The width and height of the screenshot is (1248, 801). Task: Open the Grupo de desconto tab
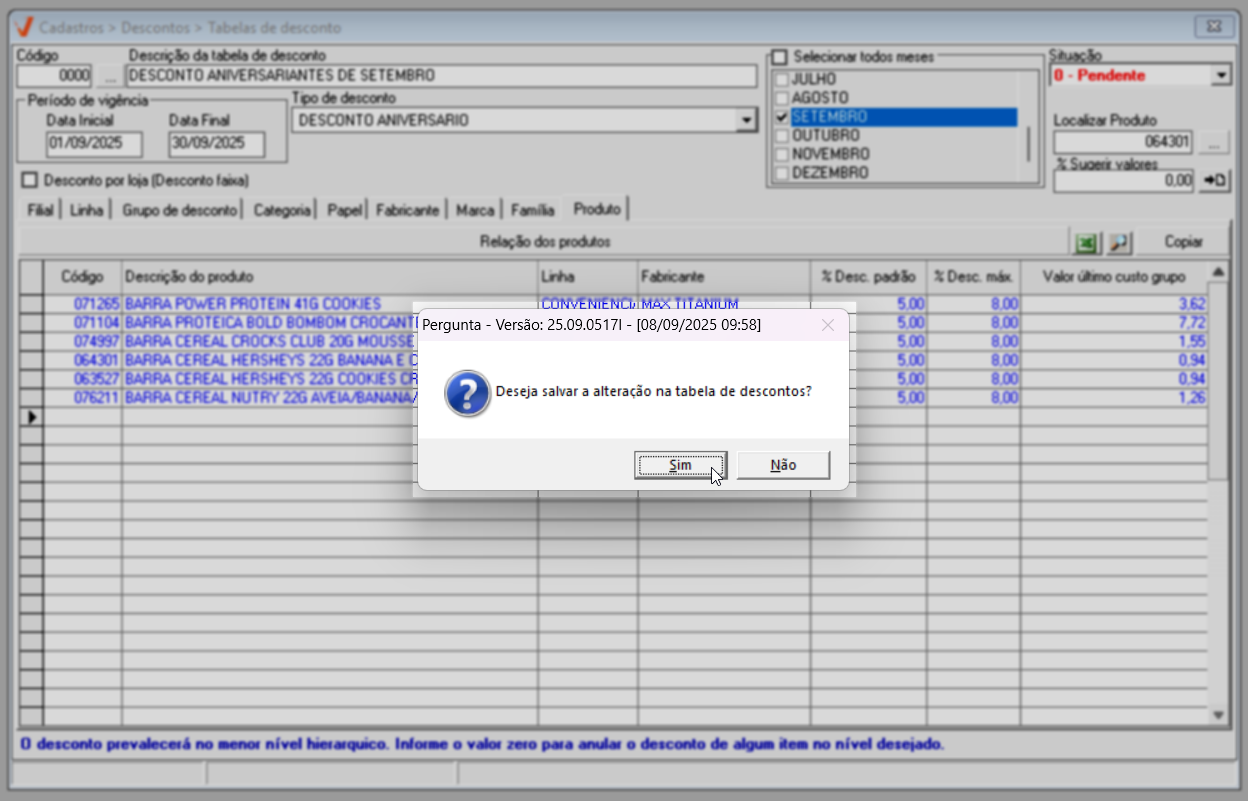click(x=180, y=211)
